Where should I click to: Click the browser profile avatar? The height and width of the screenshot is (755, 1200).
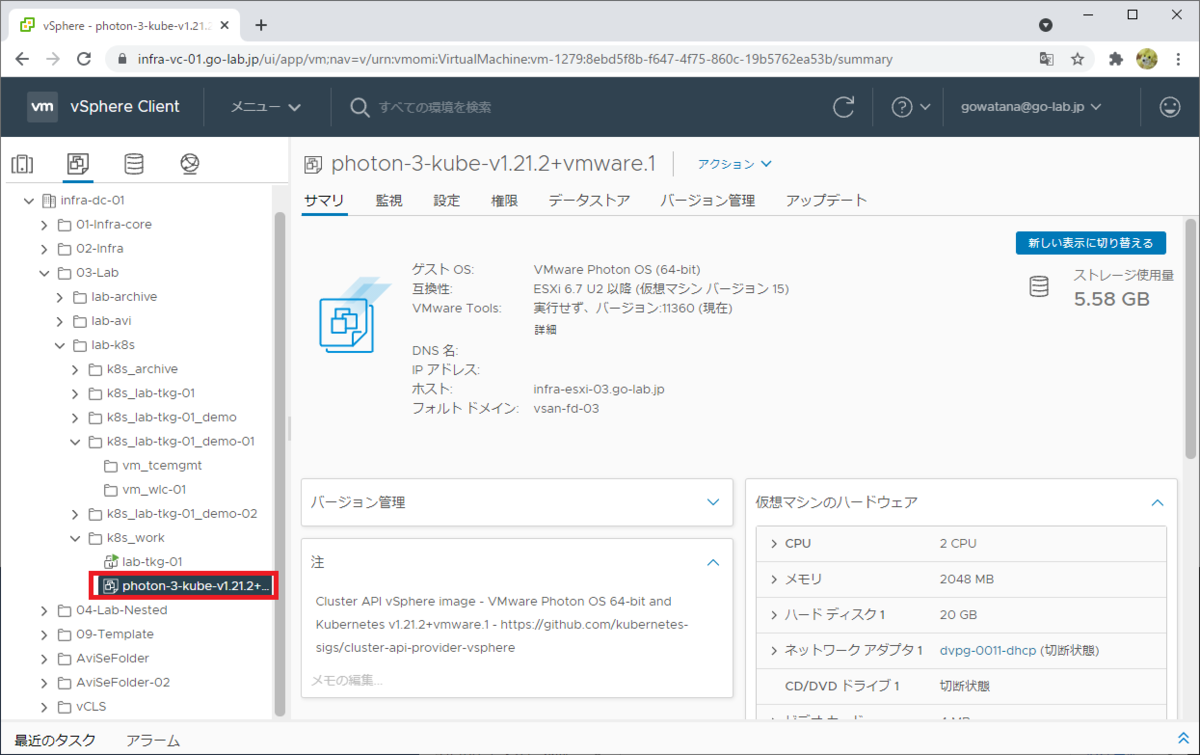point(1147,59)
